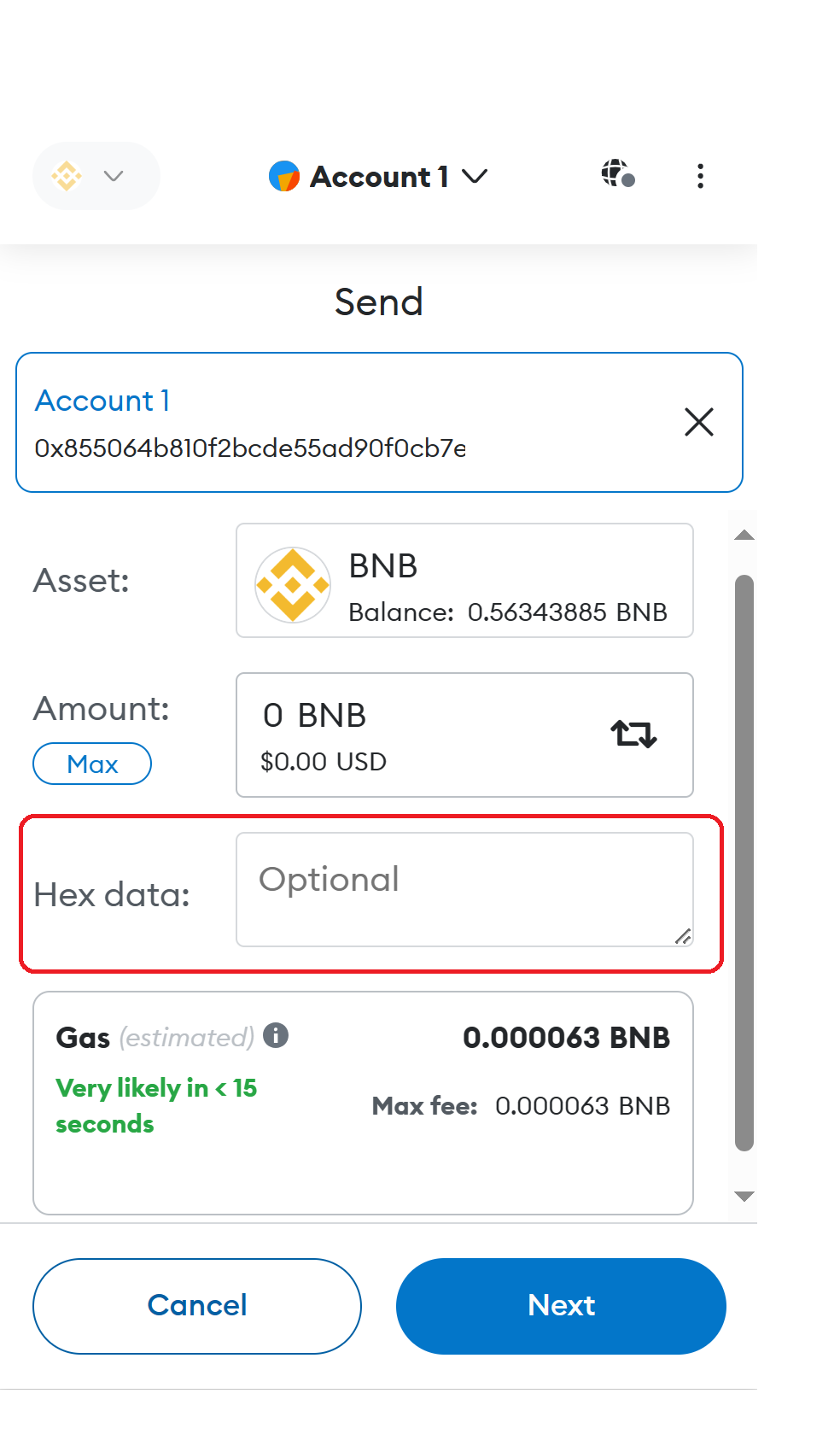Image resolution: width=840 pixels, height=1452 pixels.
Task: Open the network dropdown chevron
Action: click(112, 176)
